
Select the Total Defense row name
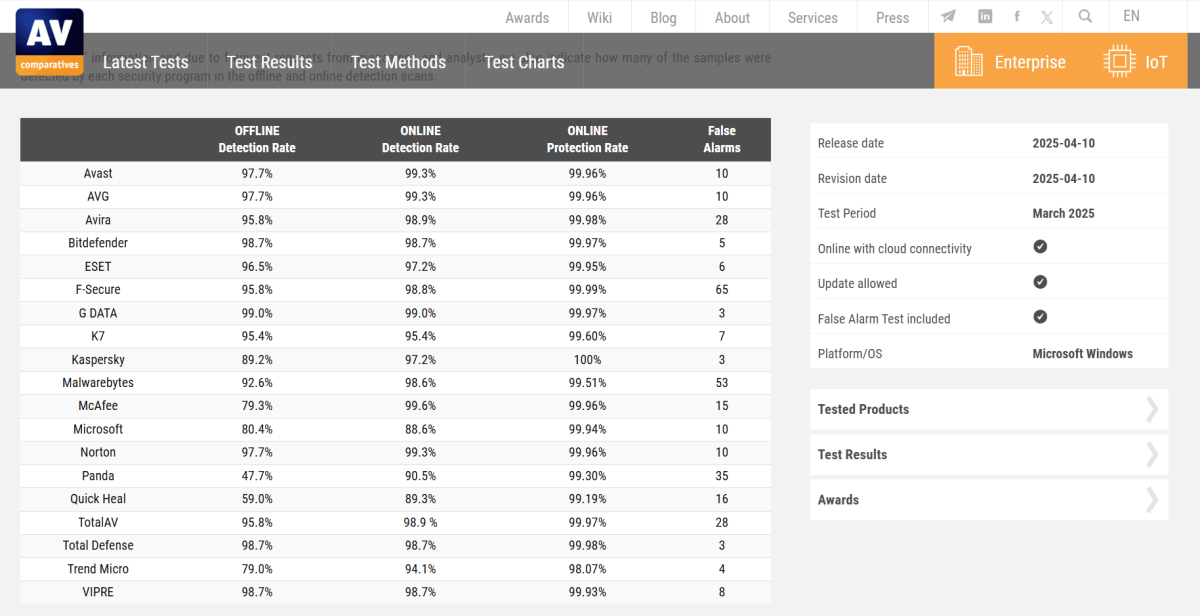[98, 545]
